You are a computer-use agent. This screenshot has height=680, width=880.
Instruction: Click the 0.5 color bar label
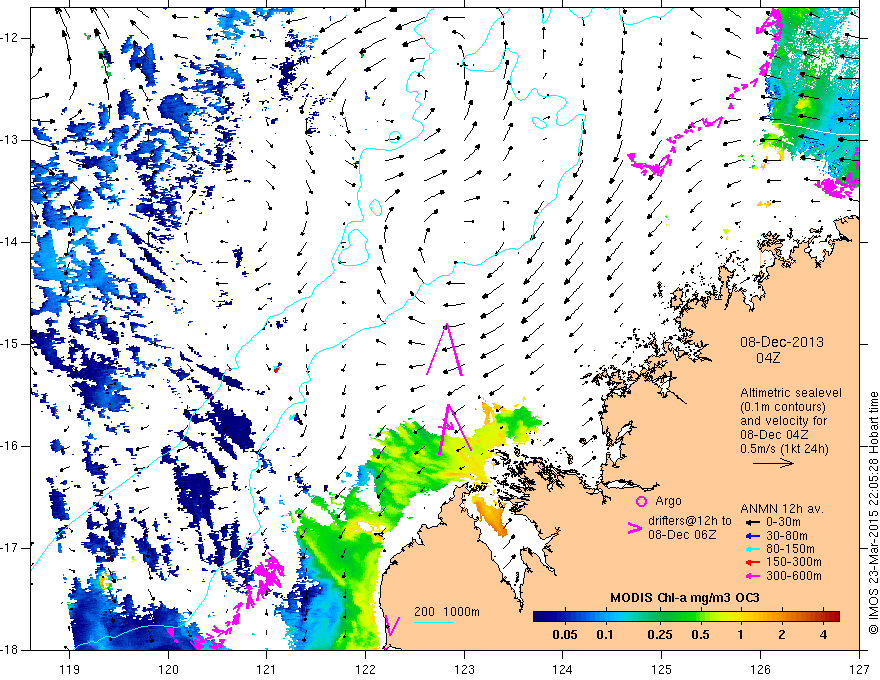(x=700, y=635)
